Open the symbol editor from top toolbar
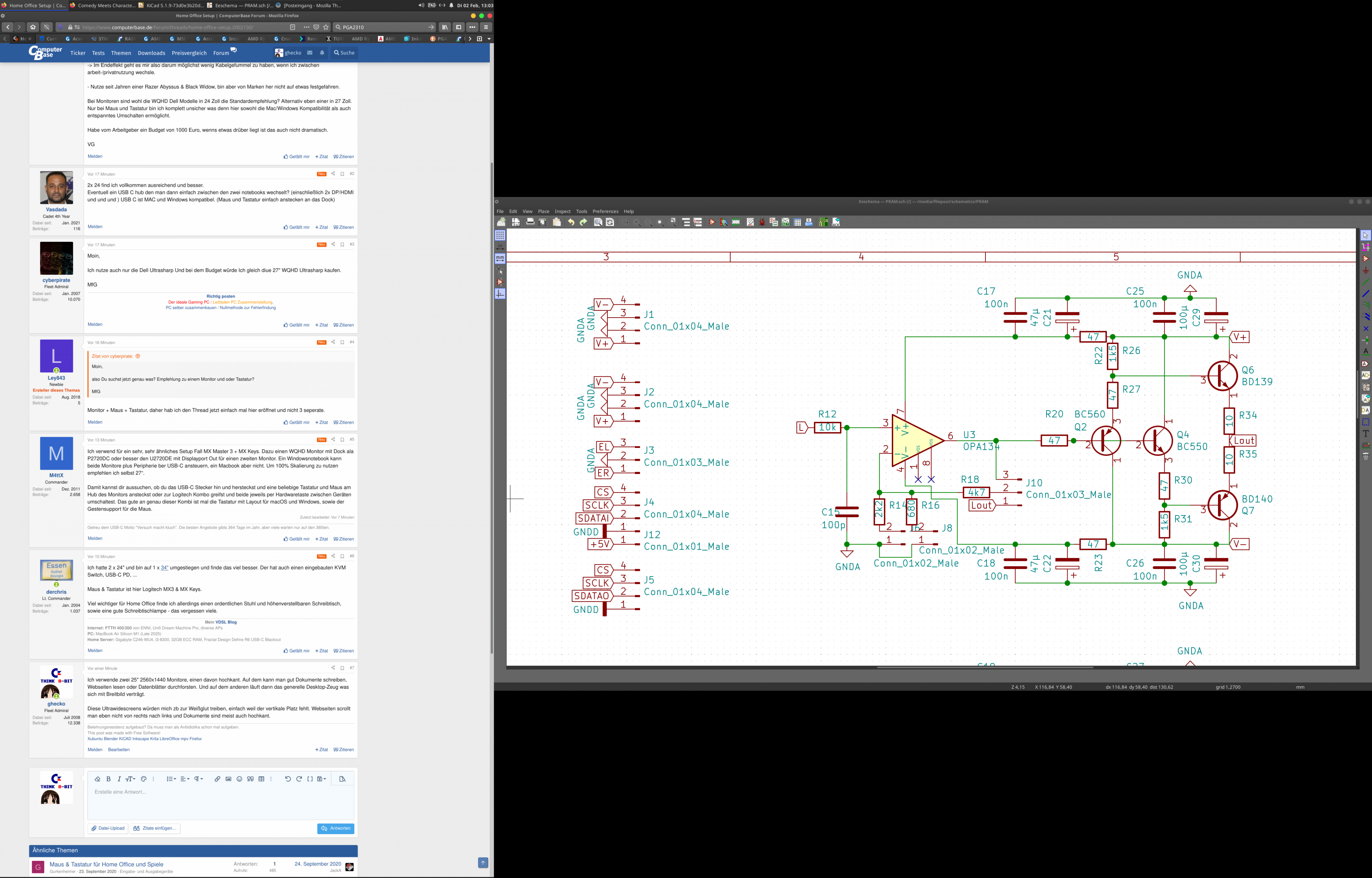This screenshot has width=1372, height=878. 712,222
